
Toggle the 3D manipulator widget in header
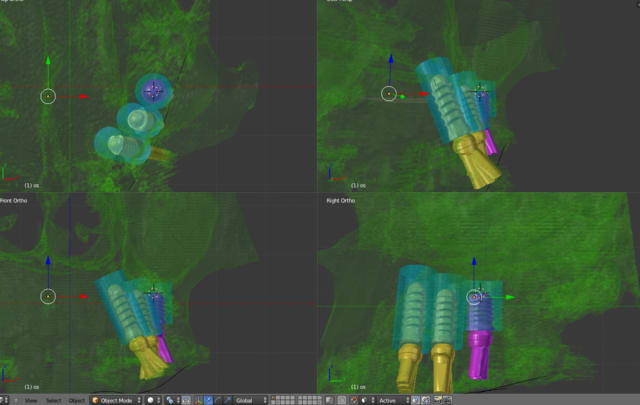[198, 400]
